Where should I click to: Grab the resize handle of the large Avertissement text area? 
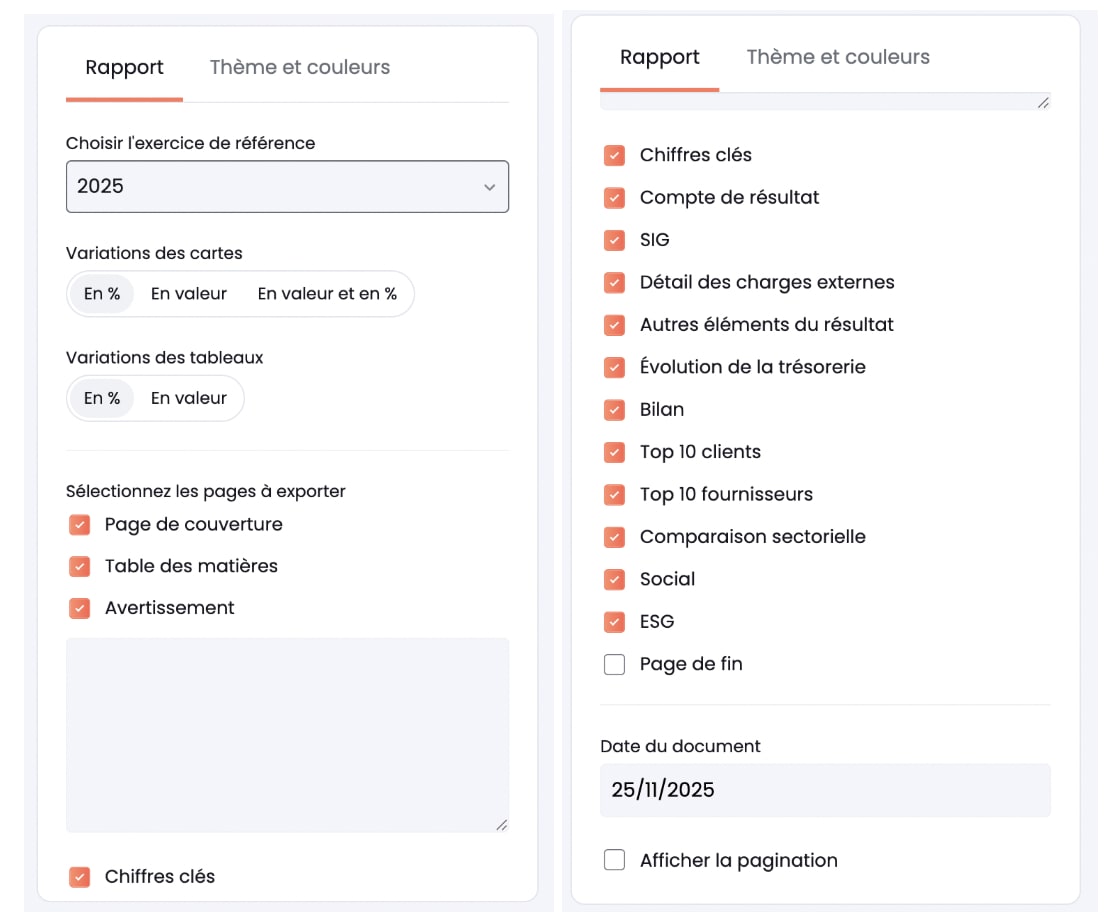pos(501,825)
